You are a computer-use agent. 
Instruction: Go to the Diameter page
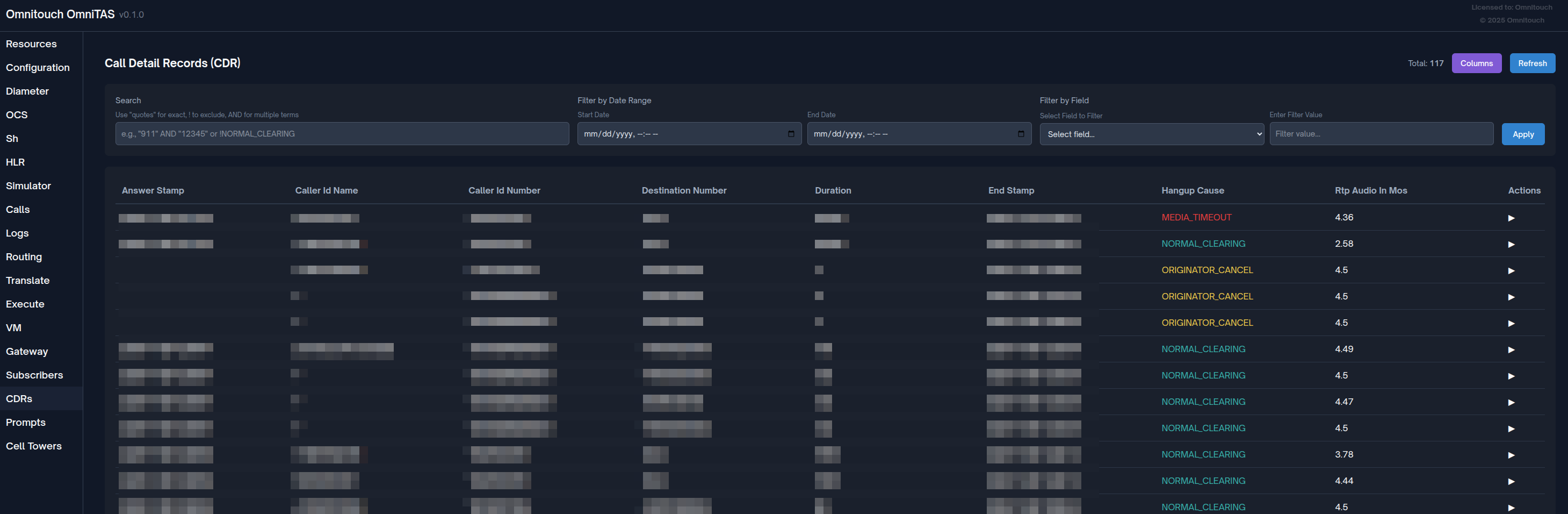(x=27, y=91)
